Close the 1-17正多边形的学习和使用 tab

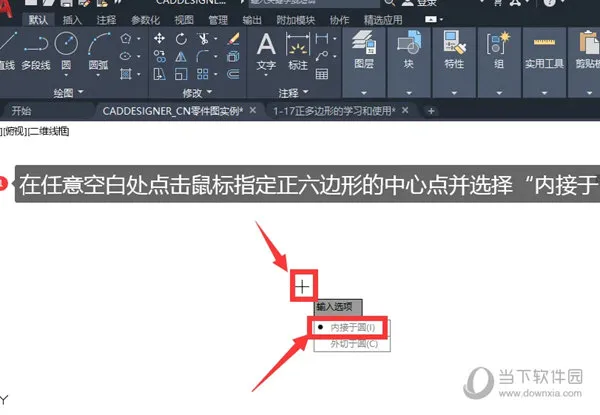pyautogui.click(x=405, y=111)
